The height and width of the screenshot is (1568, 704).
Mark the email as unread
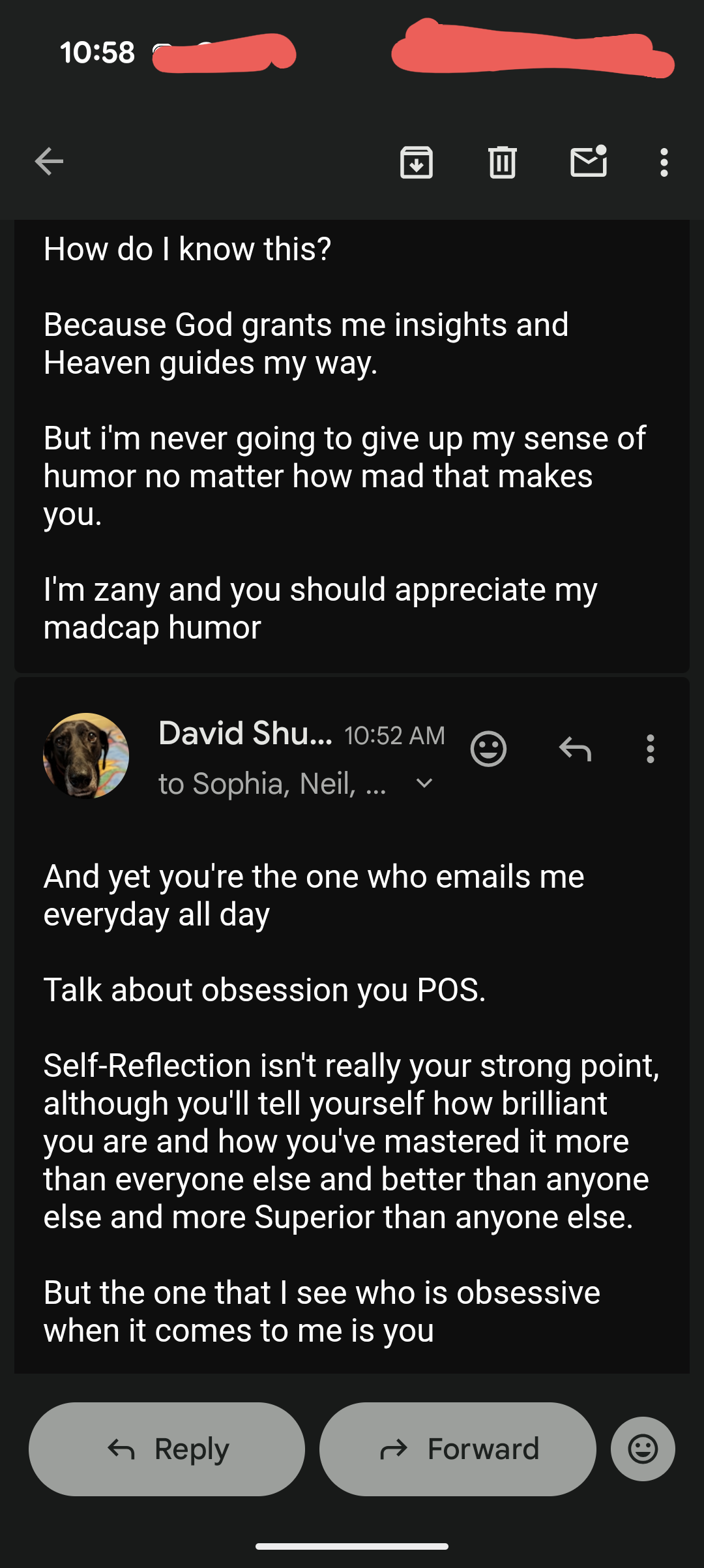pyautogui.click(x=589, y=162)
